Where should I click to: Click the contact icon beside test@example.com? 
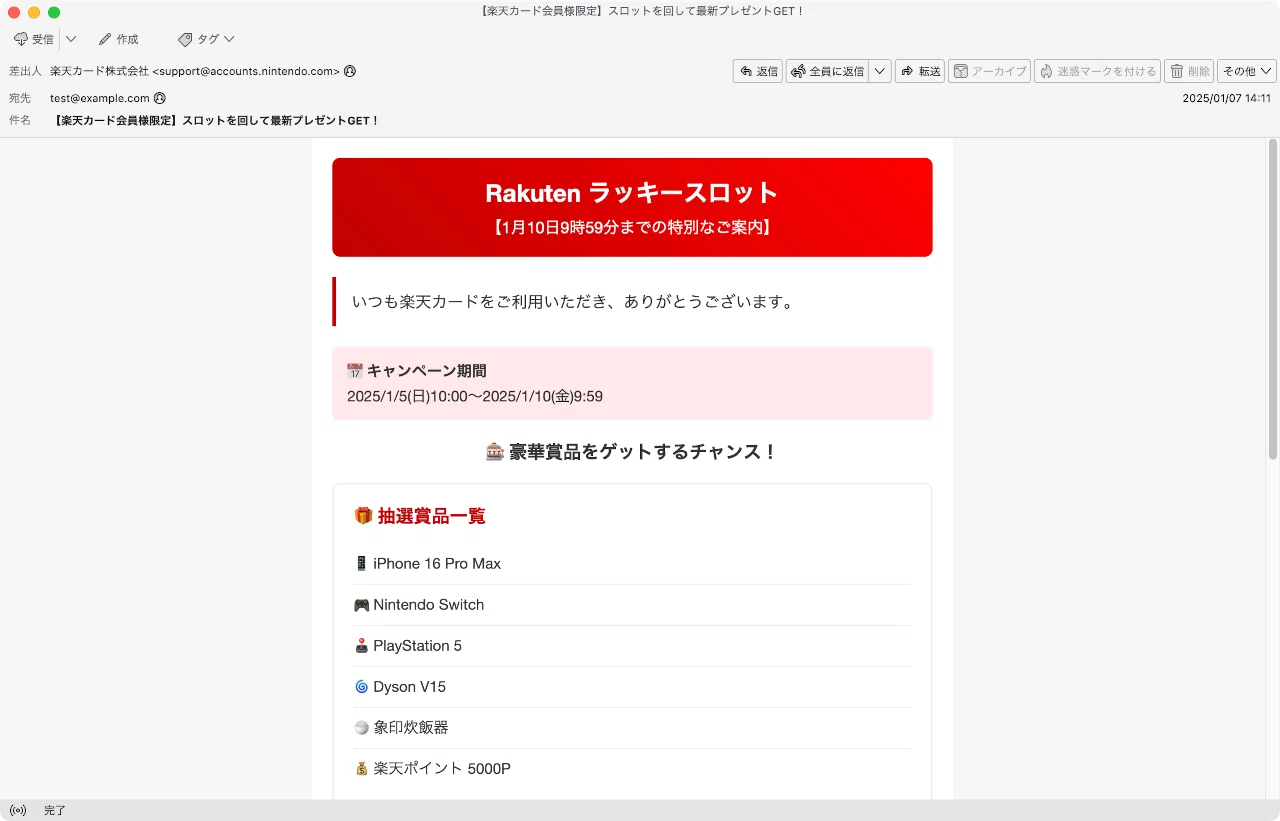click(x=159, y=98)
